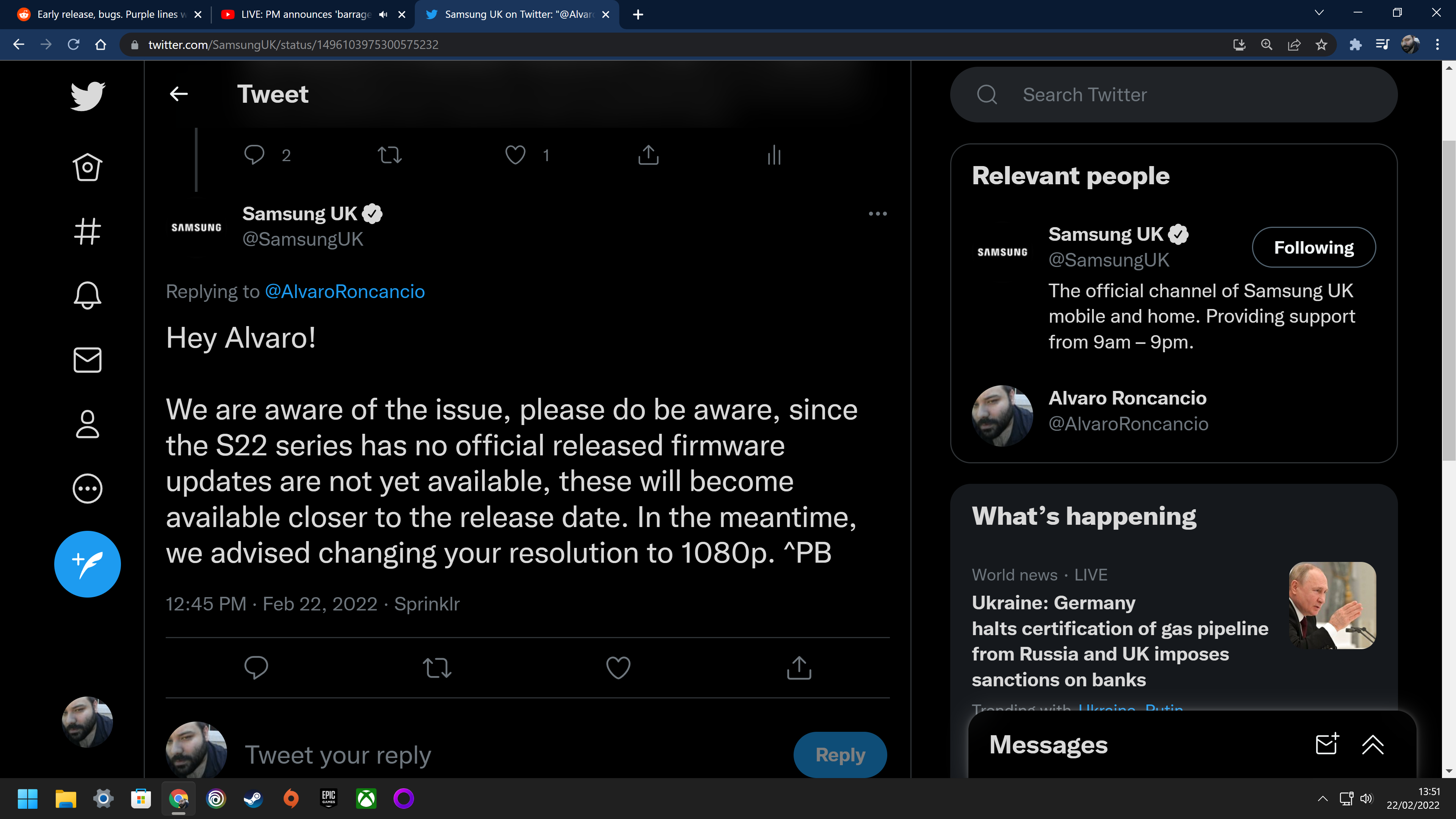Screen dimensions: 1456x819
Task: View analytics of the parent tweet
Action: pyautogui.click(x=774, y=155)
